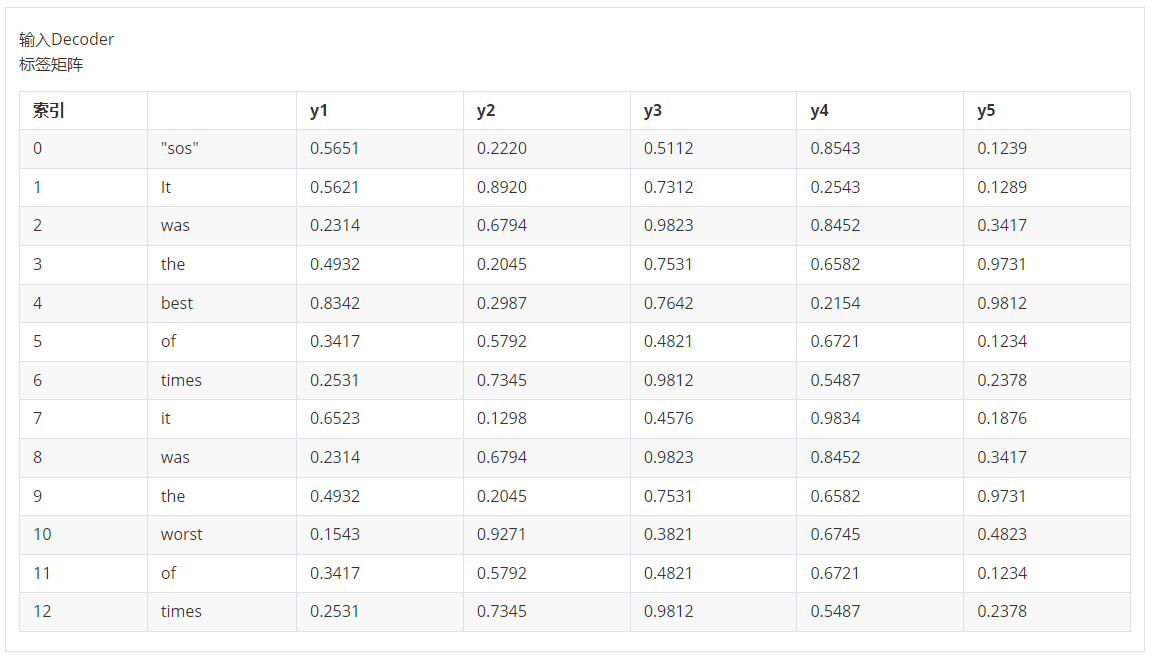The width and height of the screenshot is (1158, 662).
Task: Click the y4 column header
Action: pyautogui.click(x=820, y=111)
